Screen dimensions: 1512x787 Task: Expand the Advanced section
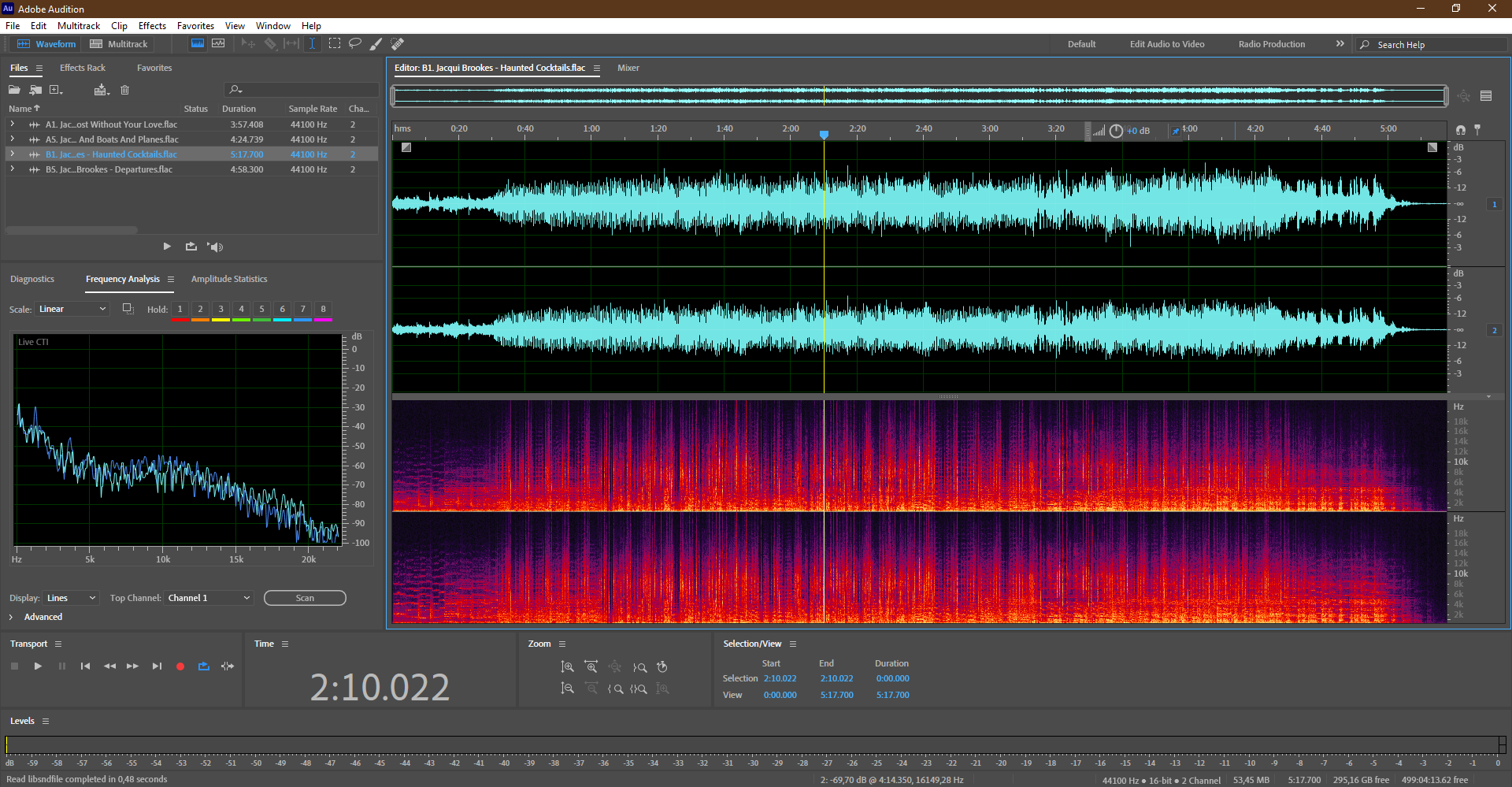coord(11,617)
